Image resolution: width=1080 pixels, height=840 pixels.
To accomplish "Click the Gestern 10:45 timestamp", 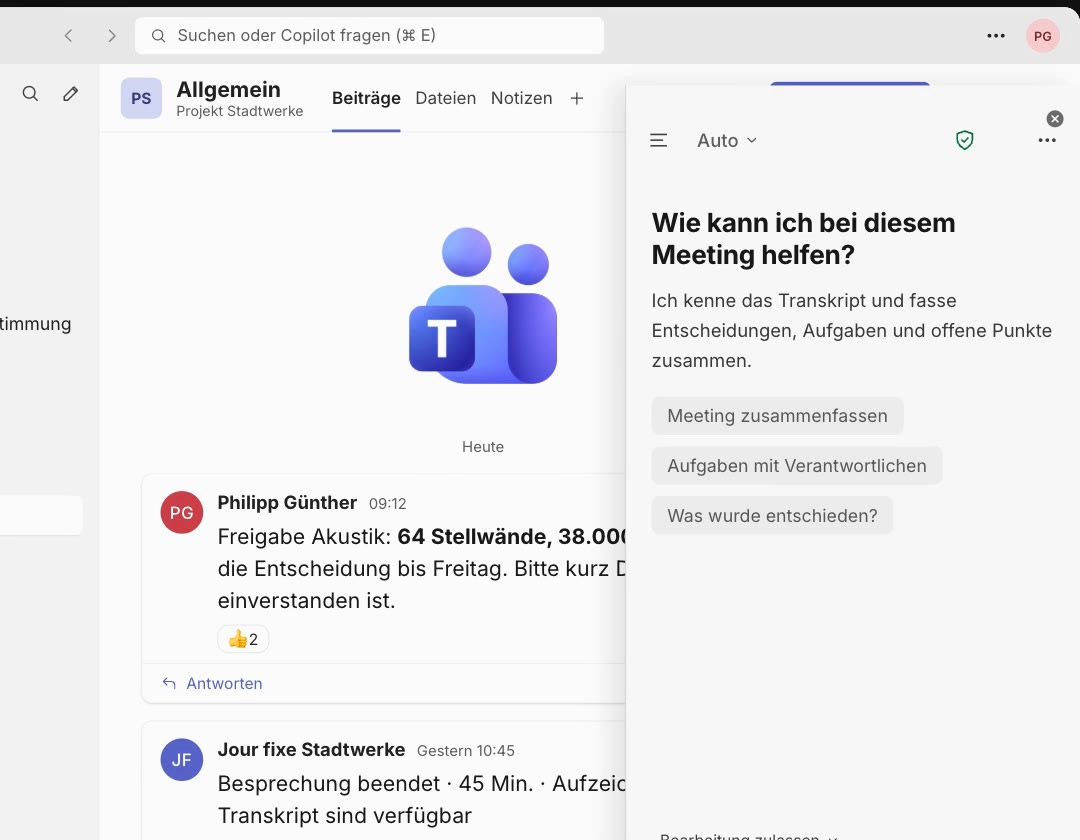I will (466, 751).
